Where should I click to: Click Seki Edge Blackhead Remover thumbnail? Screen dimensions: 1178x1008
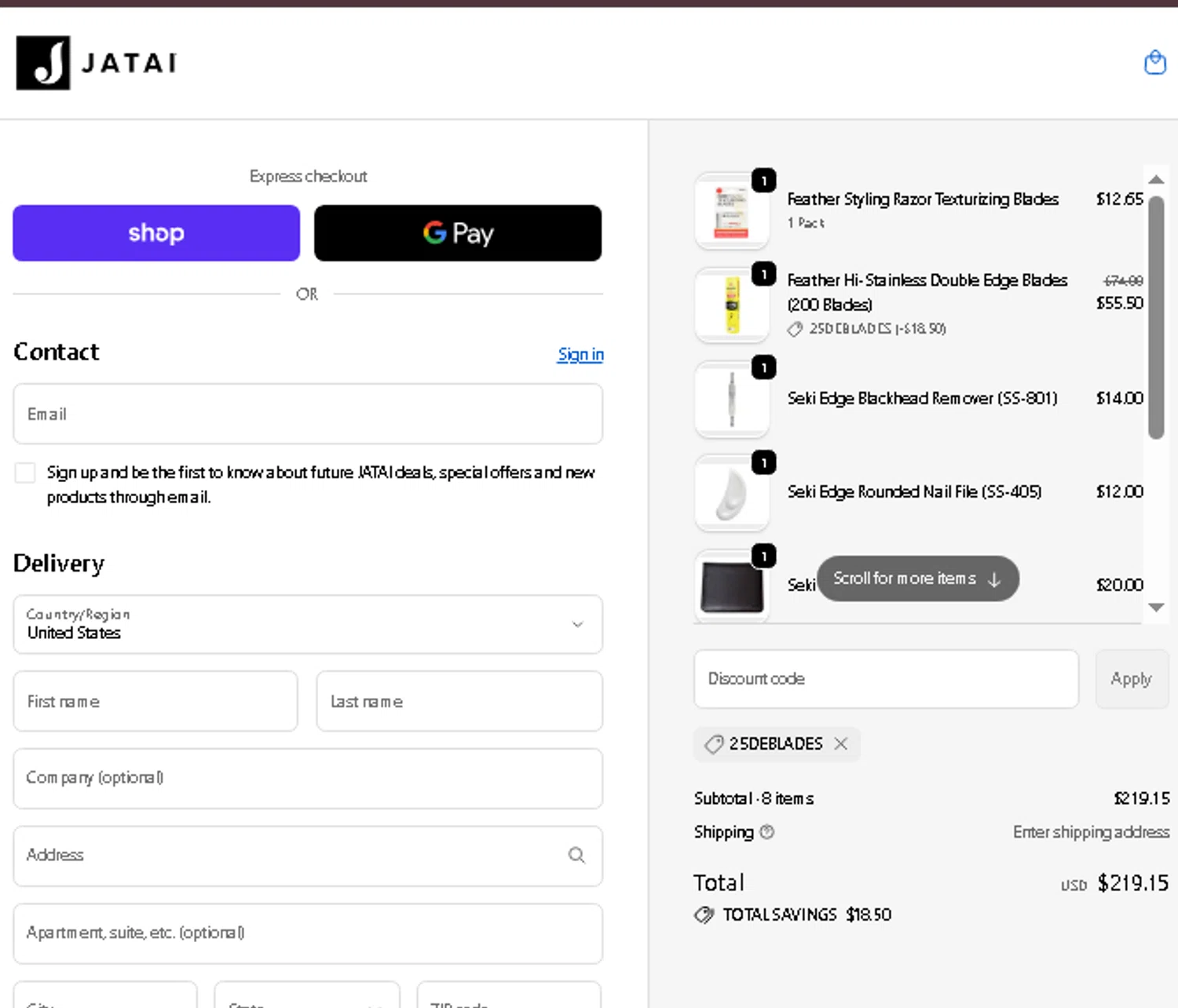point(732,399)
